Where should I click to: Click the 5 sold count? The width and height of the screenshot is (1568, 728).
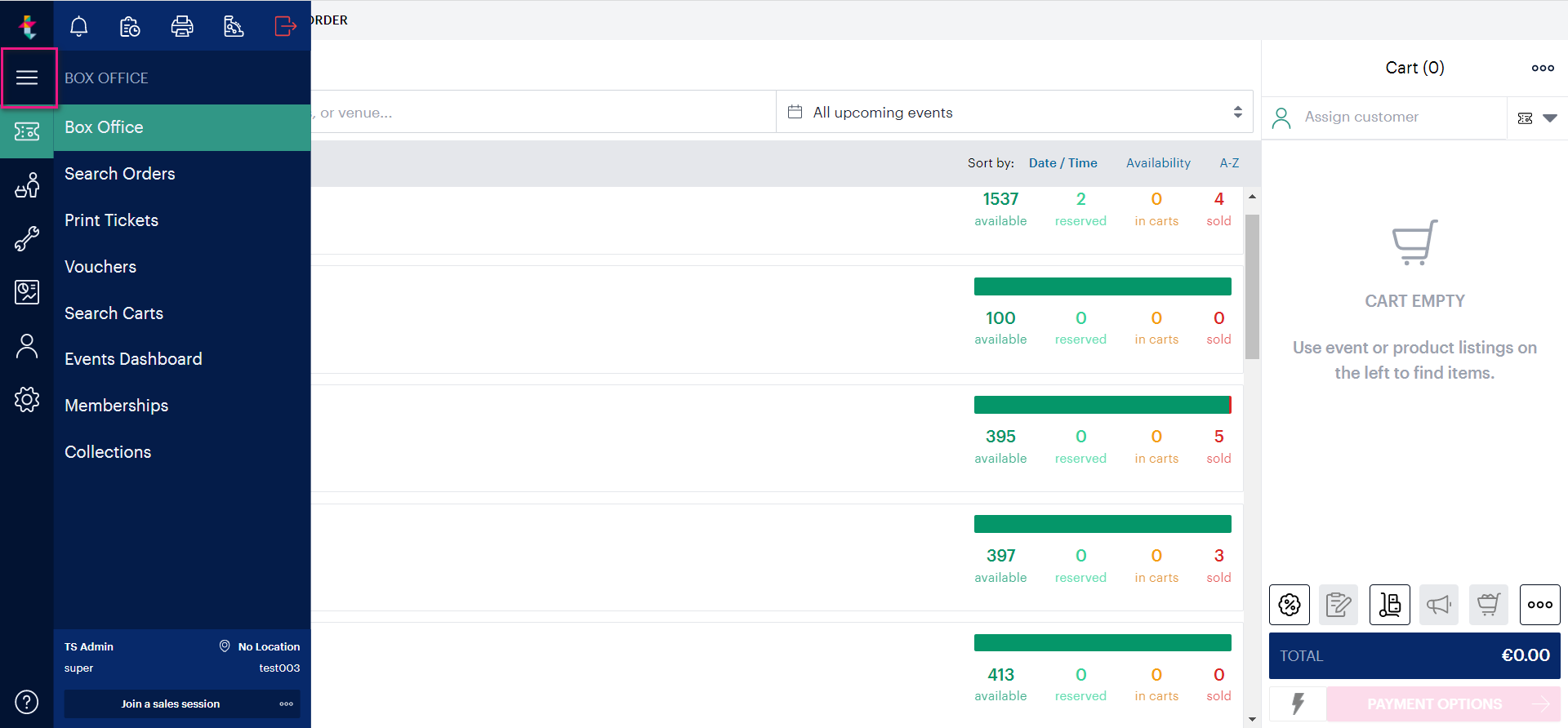tap(1218, 437)
